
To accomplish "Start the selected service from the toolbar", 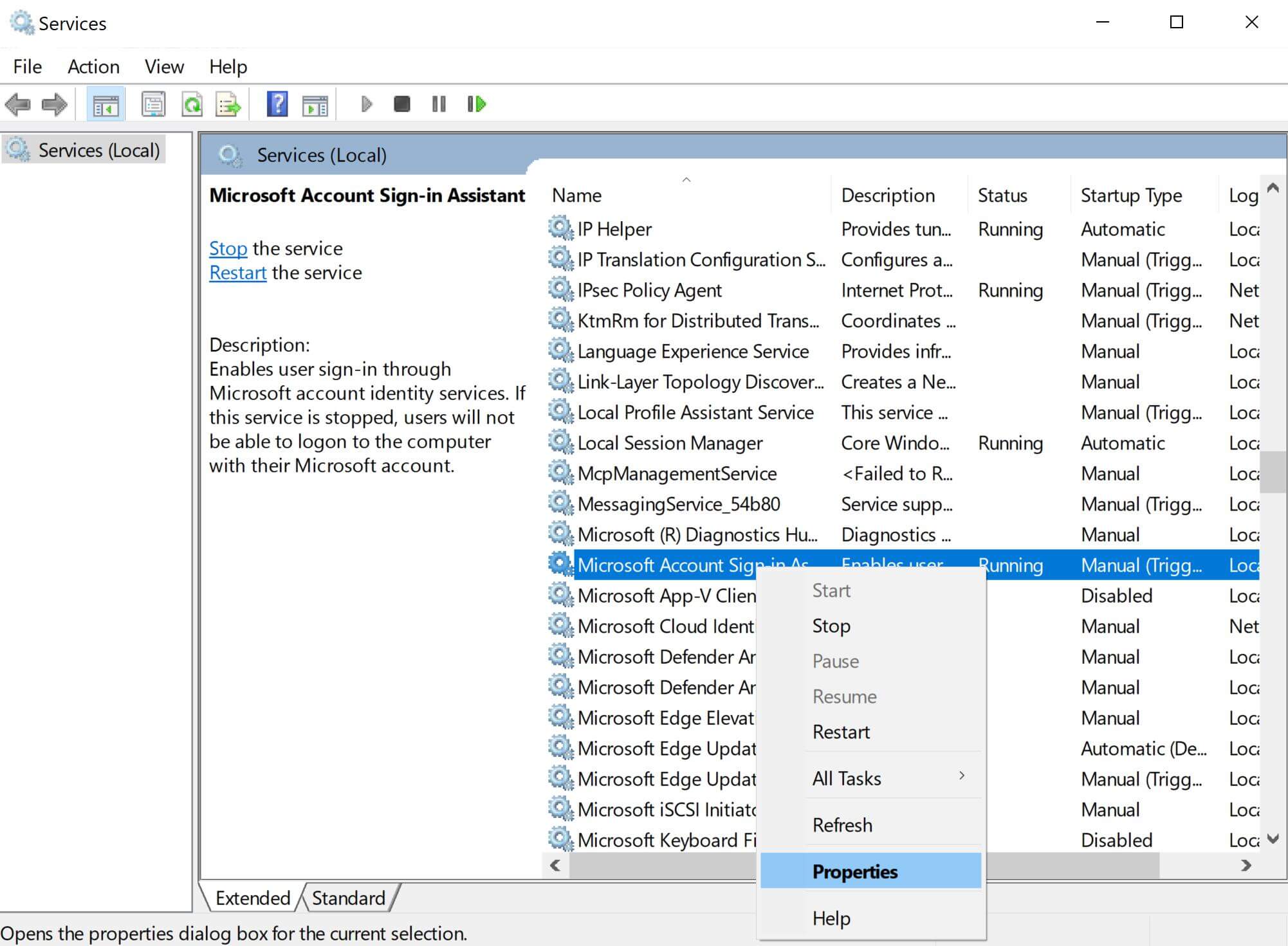I will [x=367, y=104].
